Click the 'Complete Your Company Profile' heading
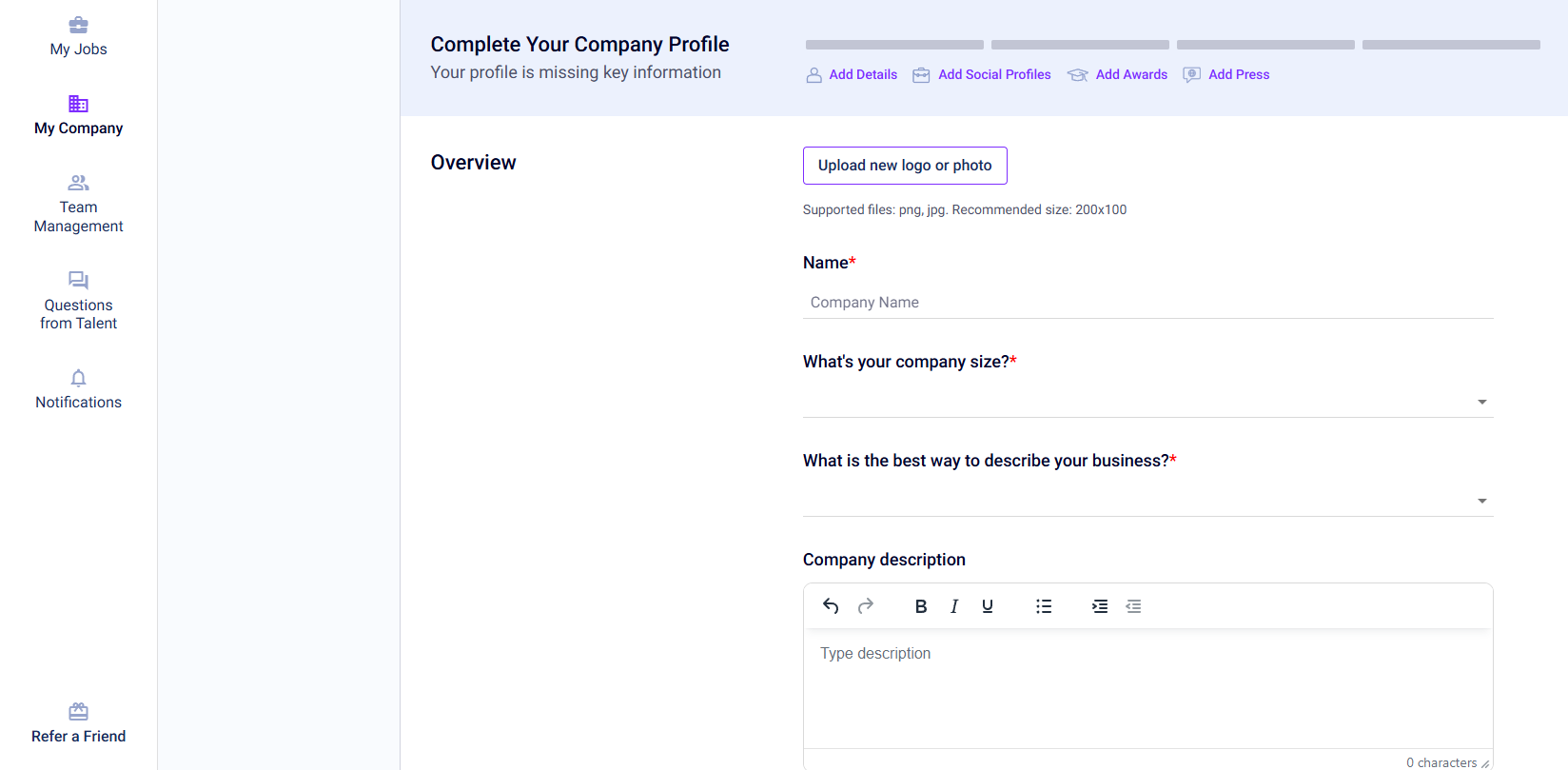Viewport: 1568px width, 770px height. 579,44
